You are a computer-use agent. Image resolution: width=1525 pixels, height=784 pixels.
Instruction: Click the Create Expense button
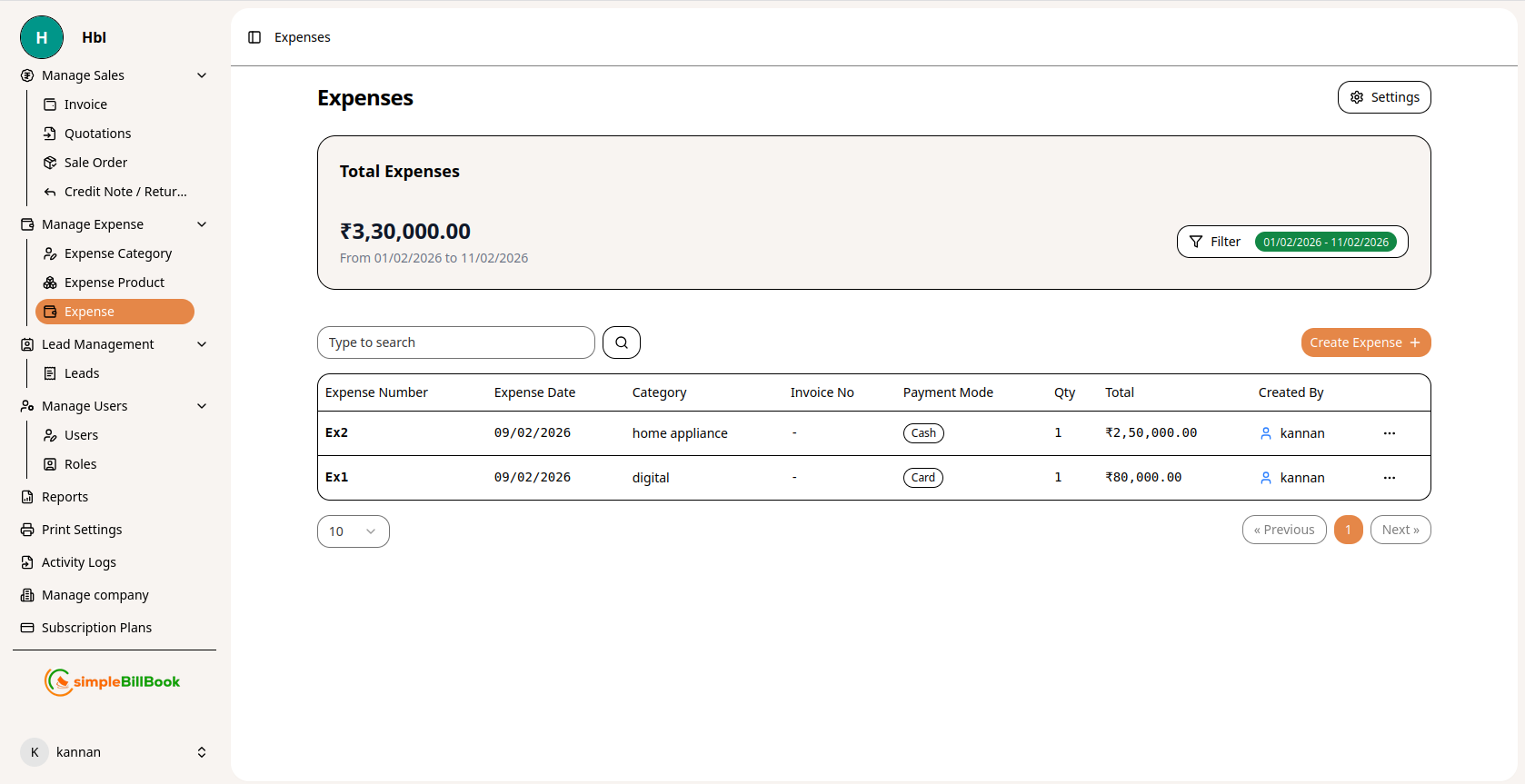tap(1365, 342)
